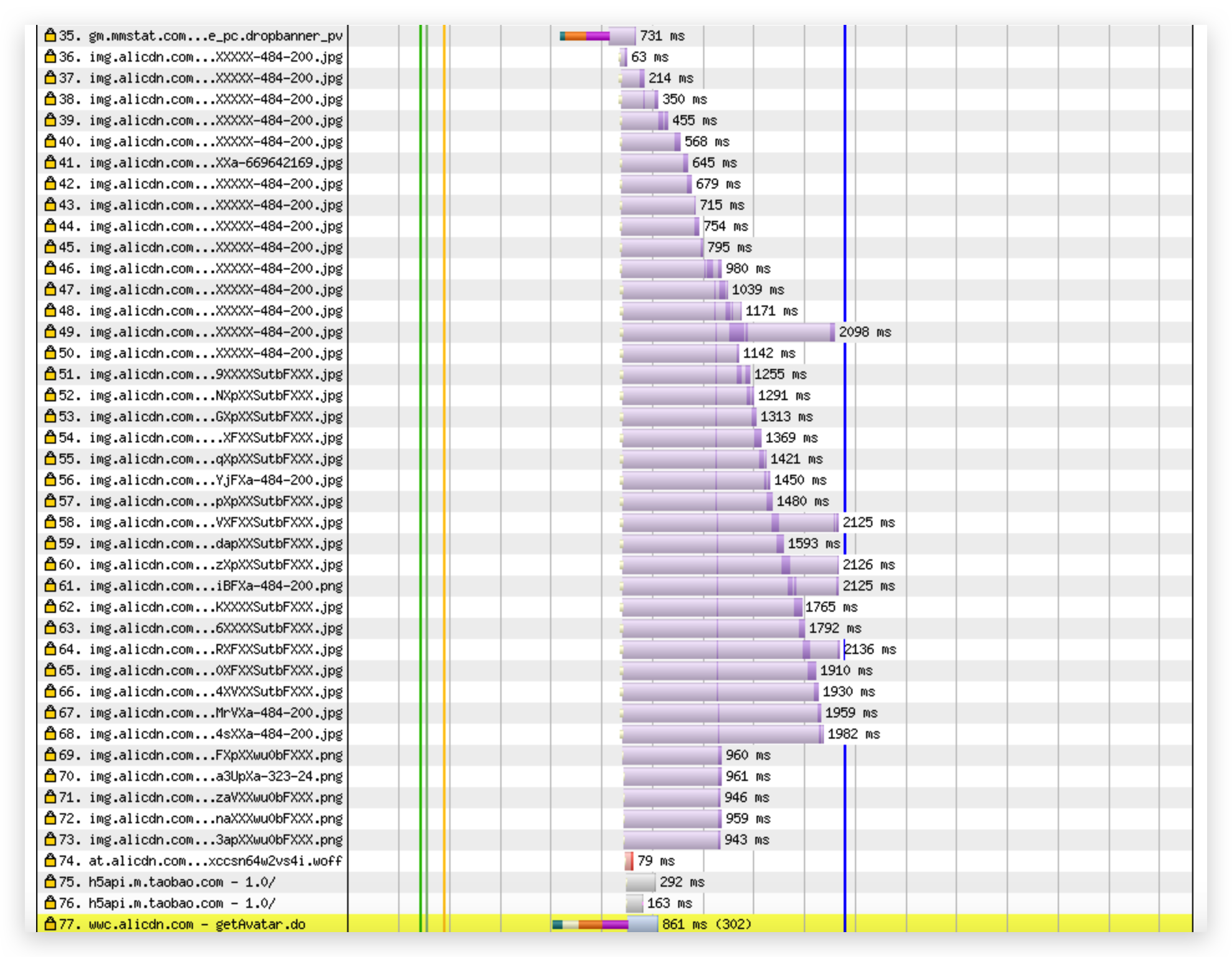Click the lock icon on row 77
1232x957 pixels.
coord(50,924)
